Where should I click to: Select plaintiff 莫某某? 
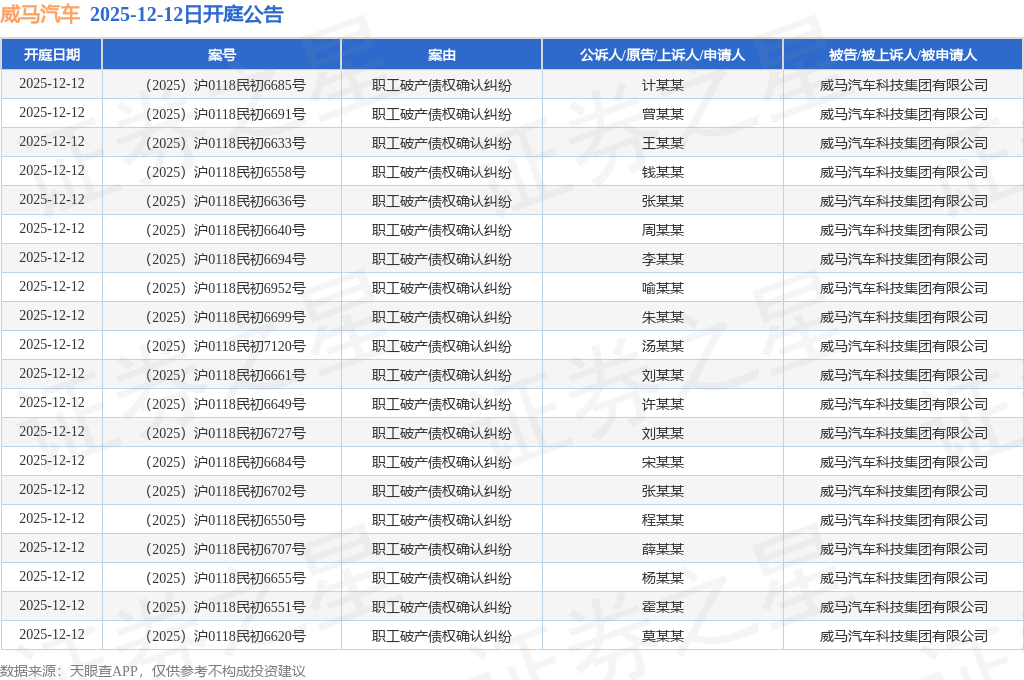pos(663,636)
